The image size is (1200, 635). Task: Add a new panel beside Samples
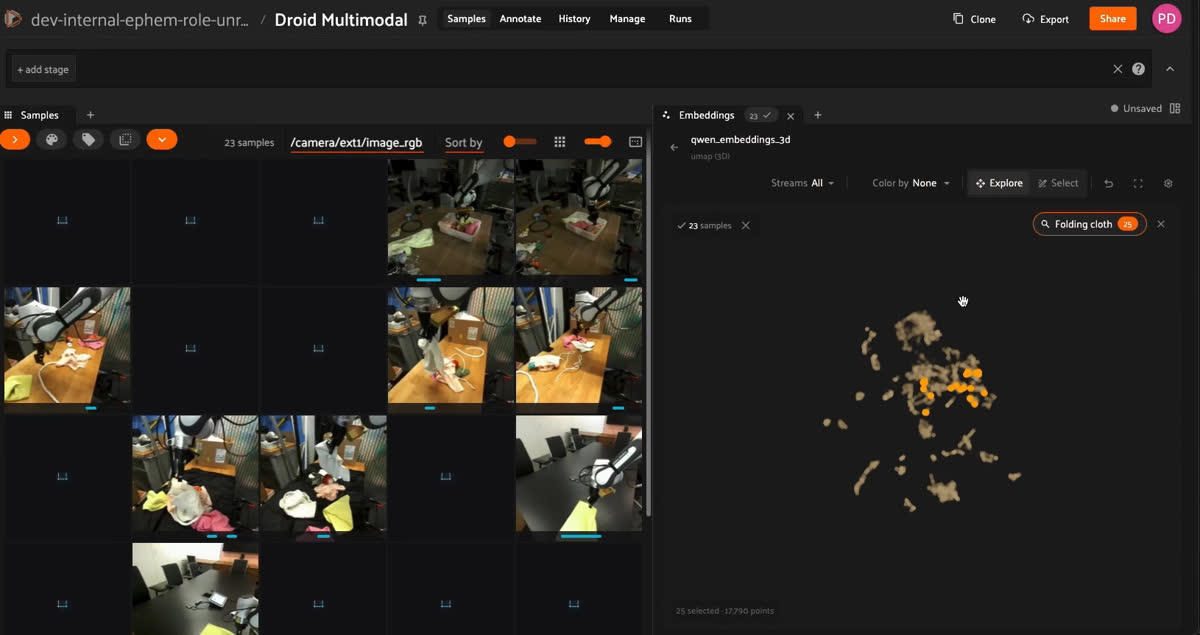pos(90,115)
